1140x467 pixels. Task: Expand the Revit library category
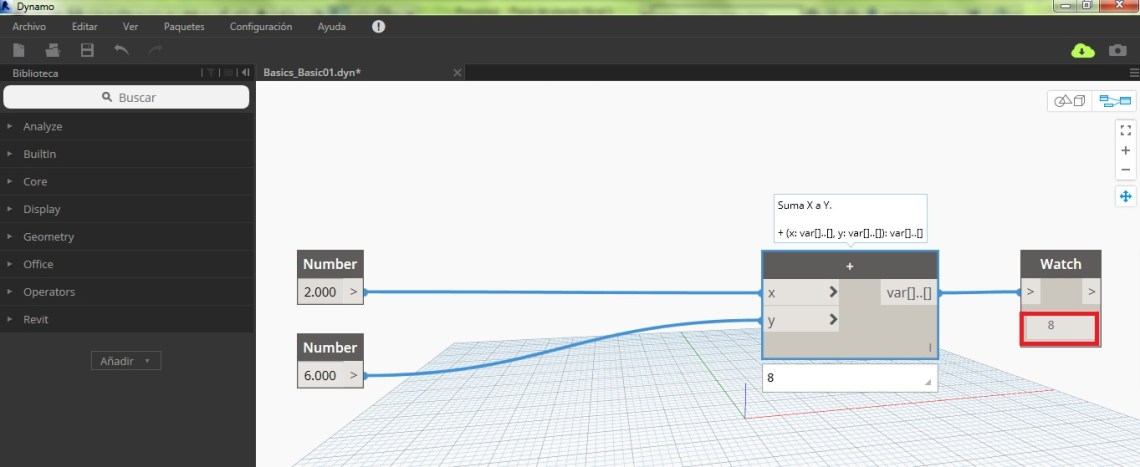click(x=36, y=319)
